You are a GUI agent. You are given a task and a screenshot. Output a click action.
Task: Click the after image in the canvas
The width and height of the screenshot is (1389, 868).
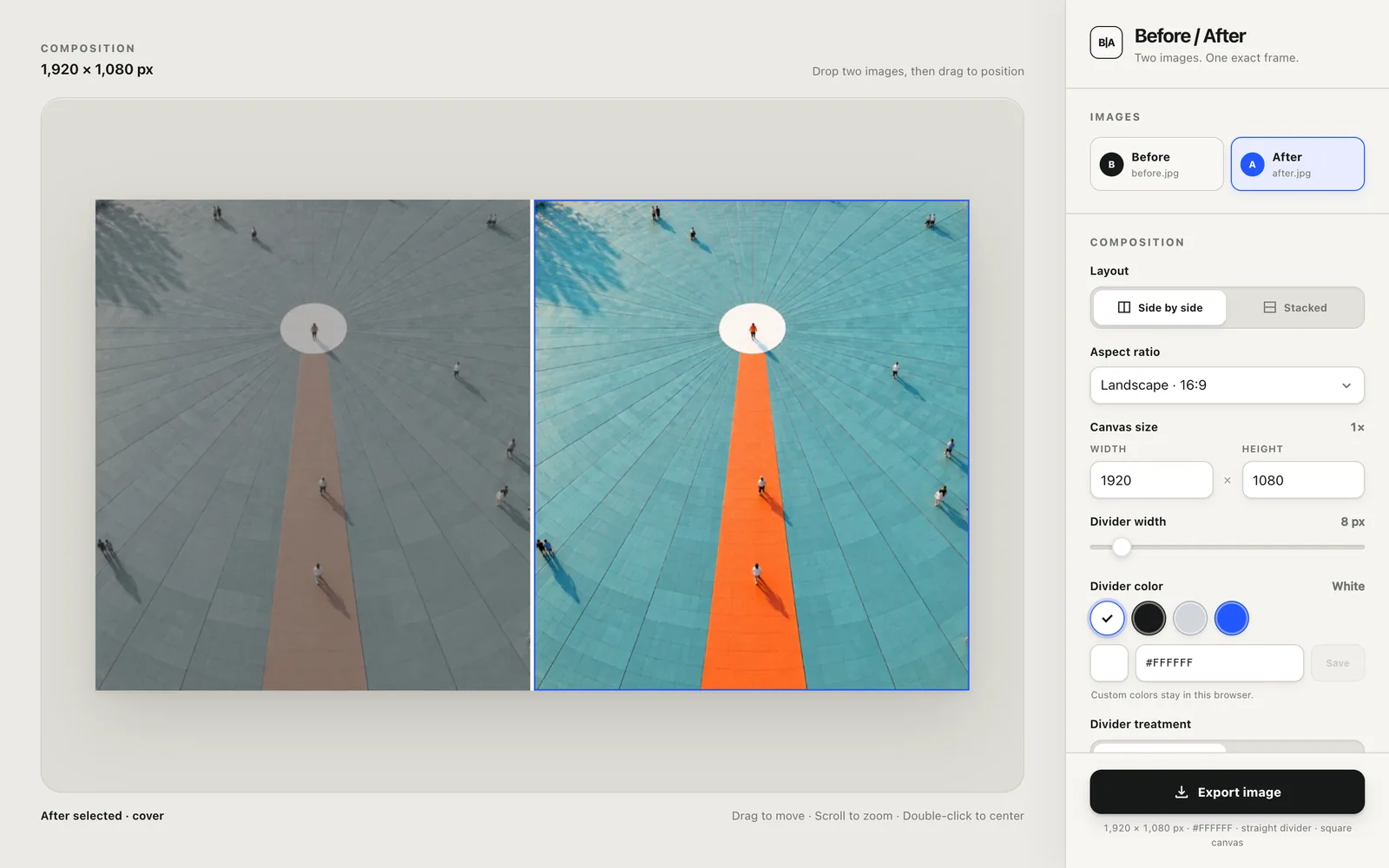click(x=752, y=445)
